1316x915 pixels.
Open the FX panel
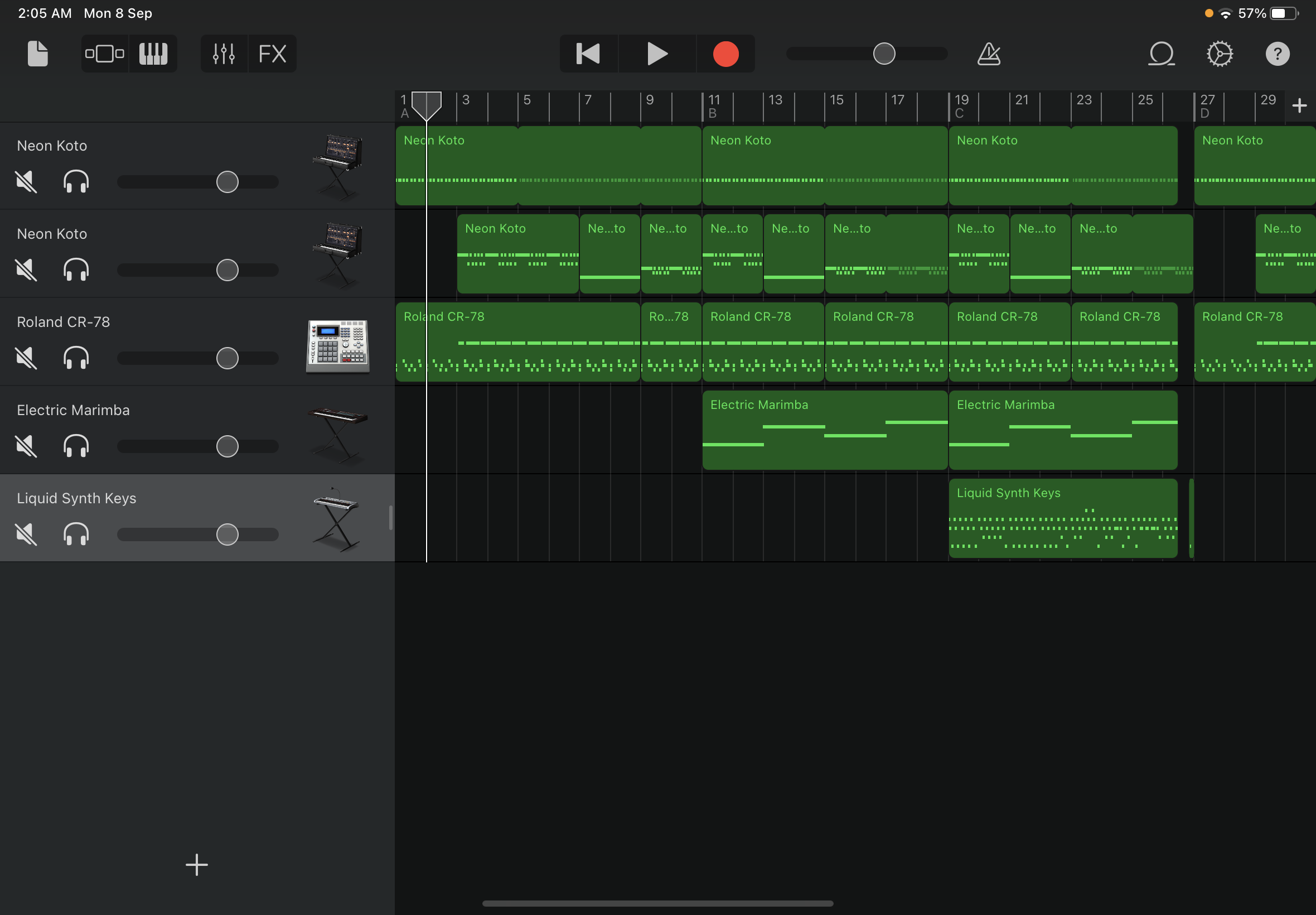[x=272, y=54]
